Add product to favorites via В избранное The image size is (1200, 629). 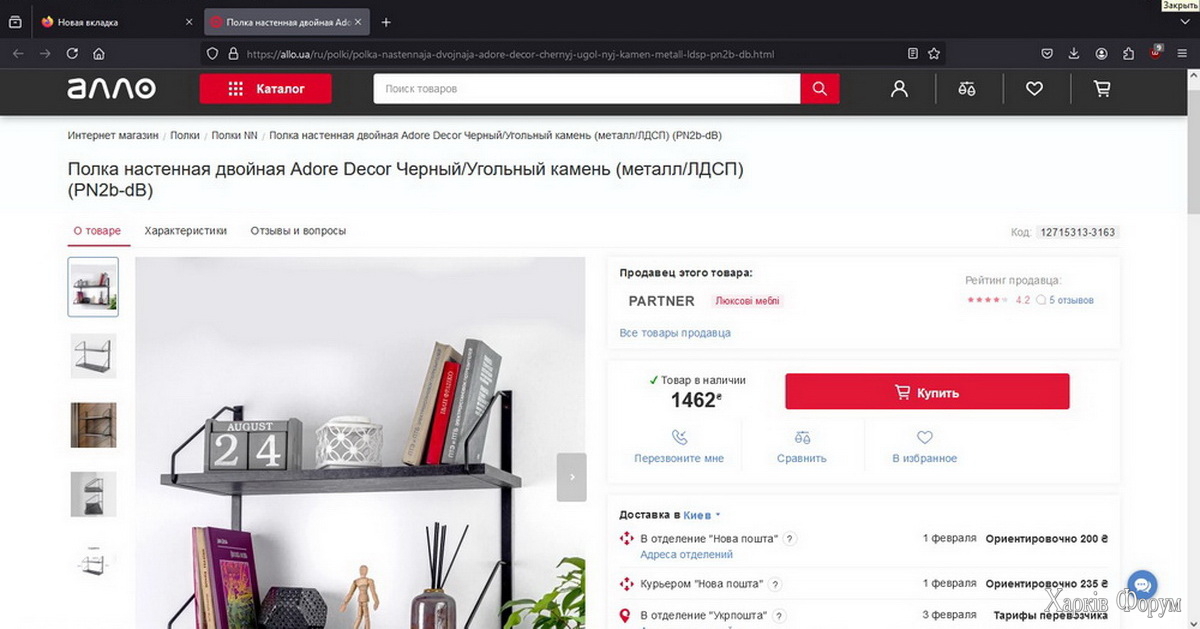[x=924, y=447]
